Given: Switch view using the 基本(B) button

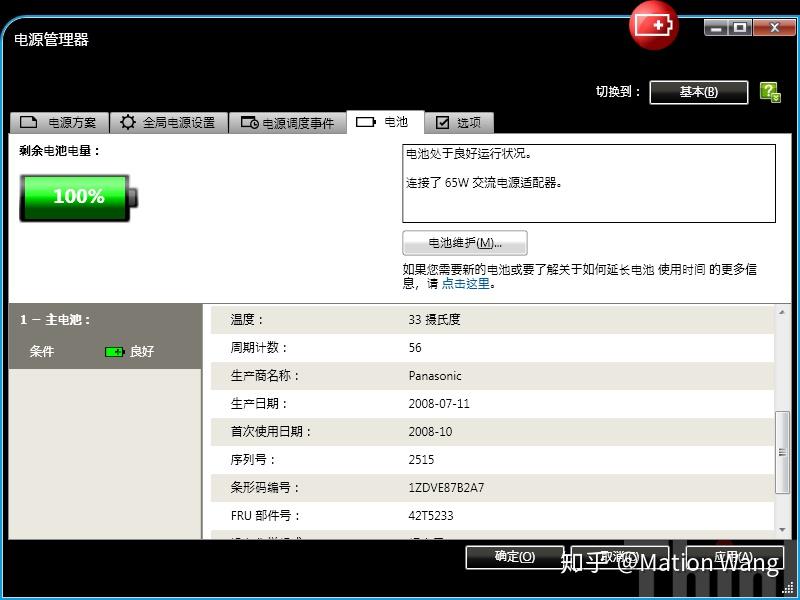Looking at the screenshot, I should pyautogui.click(x=700, y=91).
